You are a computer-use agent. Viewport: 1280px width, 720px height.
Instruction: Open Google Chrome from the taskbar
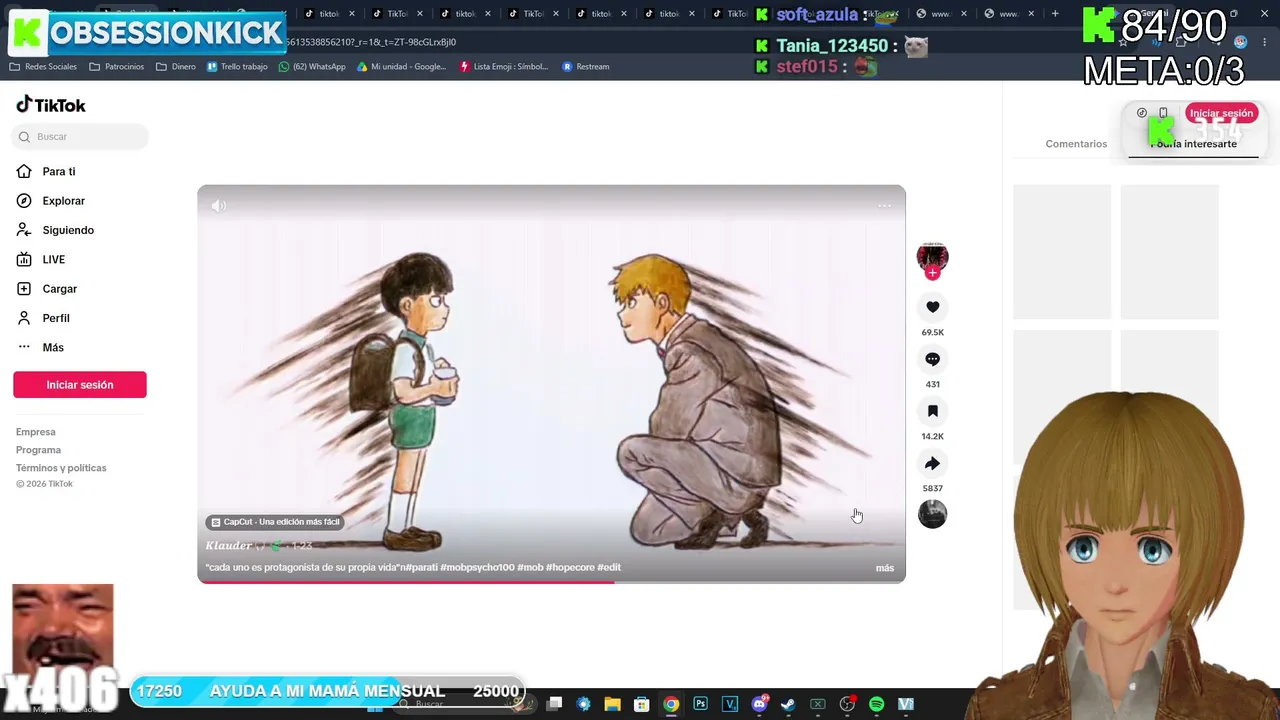(671, 704)
